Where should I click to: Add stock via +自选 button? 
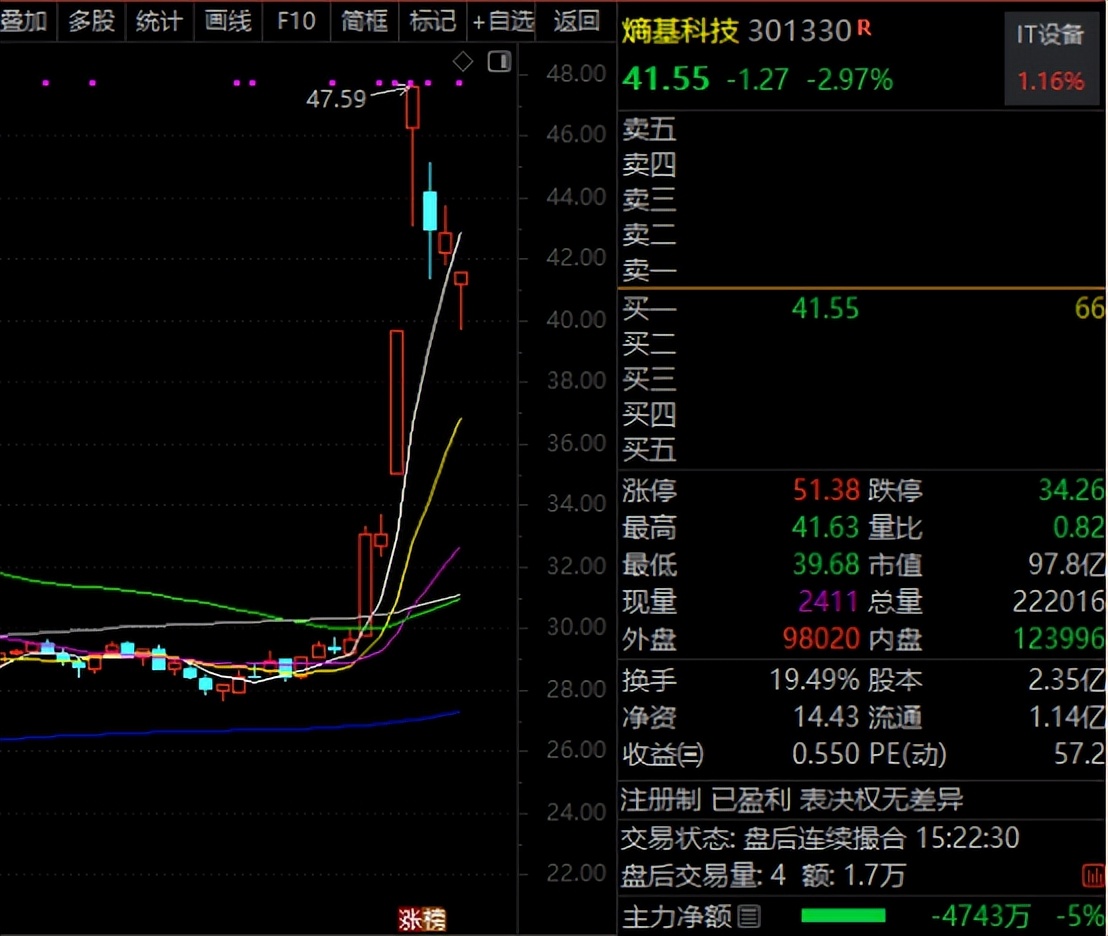(503, 20)
